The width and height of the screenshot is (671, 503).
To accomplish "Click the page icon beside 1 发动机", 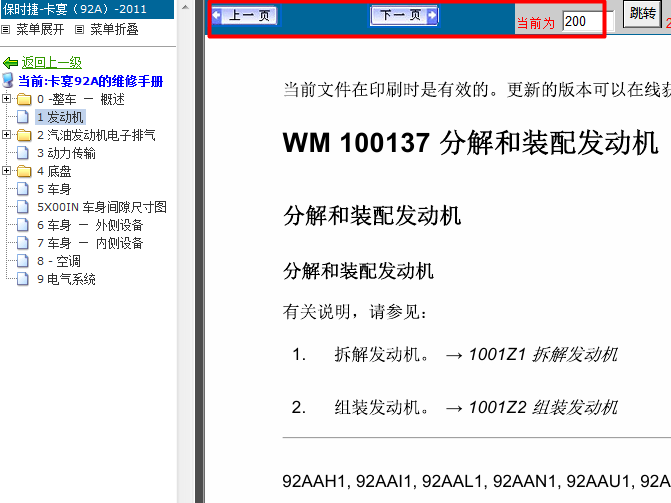I will click(23, 117).
